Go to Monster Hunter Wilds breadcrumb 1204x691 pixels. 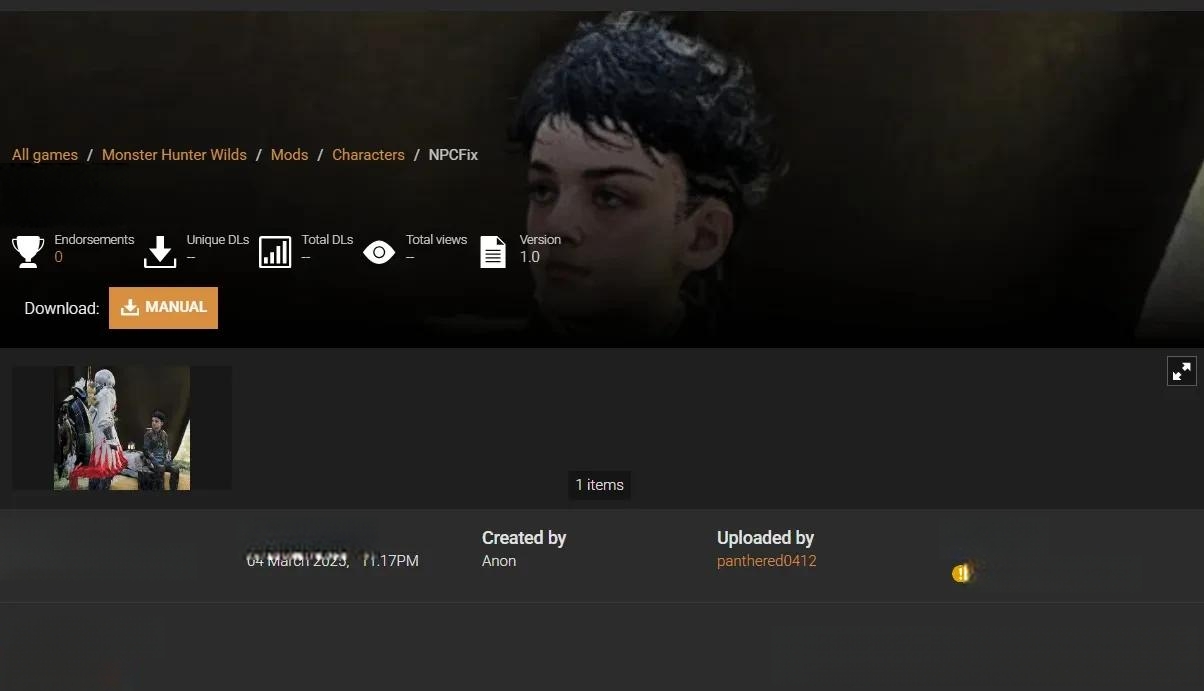coord(174,155)
